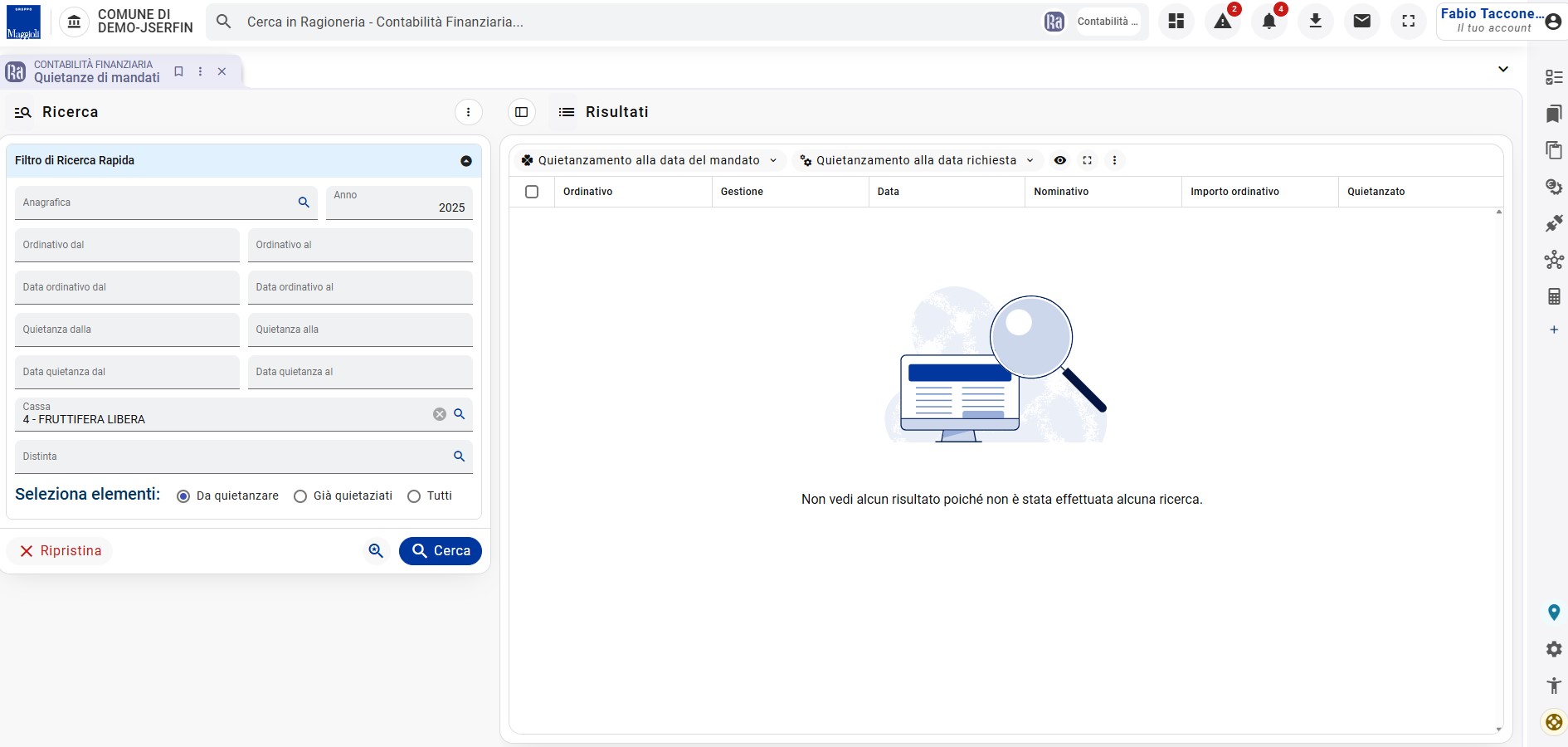Focus the Data ordinativo al field
The image size is (1568, 747).
360,287
